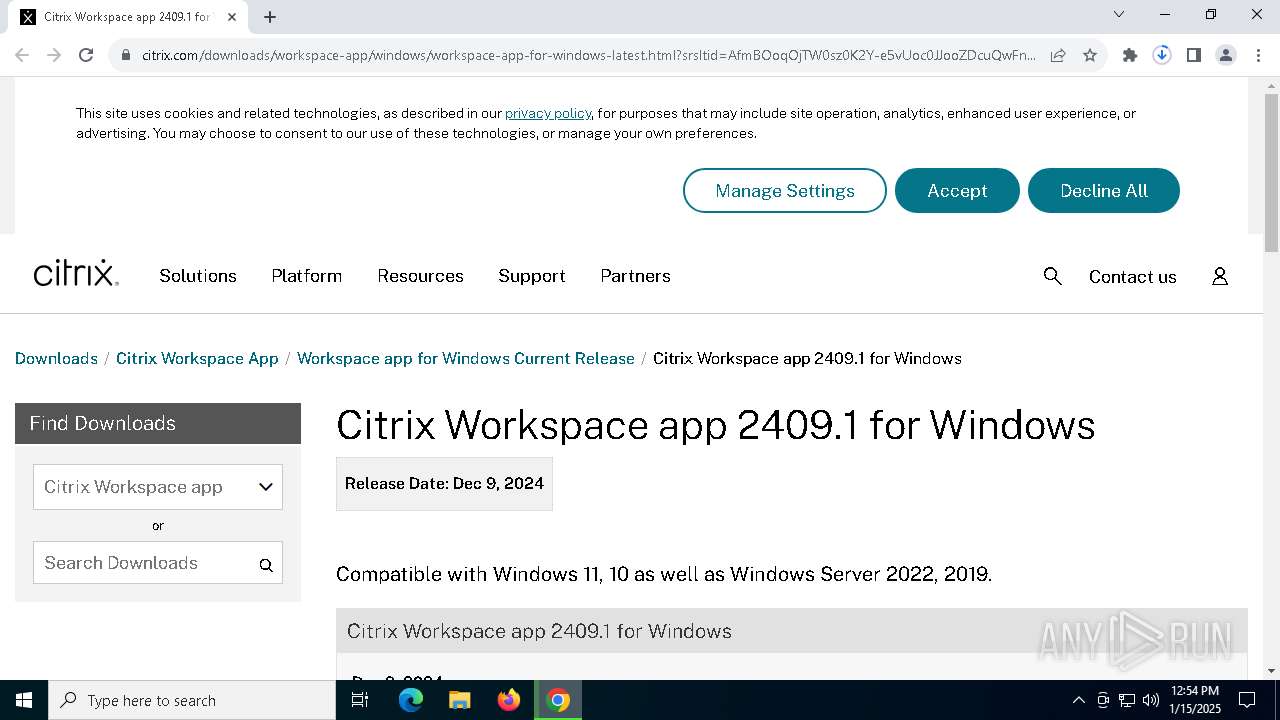This screenshot has width=1280, height=720.
Task: Open network icon in system tray
Action: coord(1127,700)
